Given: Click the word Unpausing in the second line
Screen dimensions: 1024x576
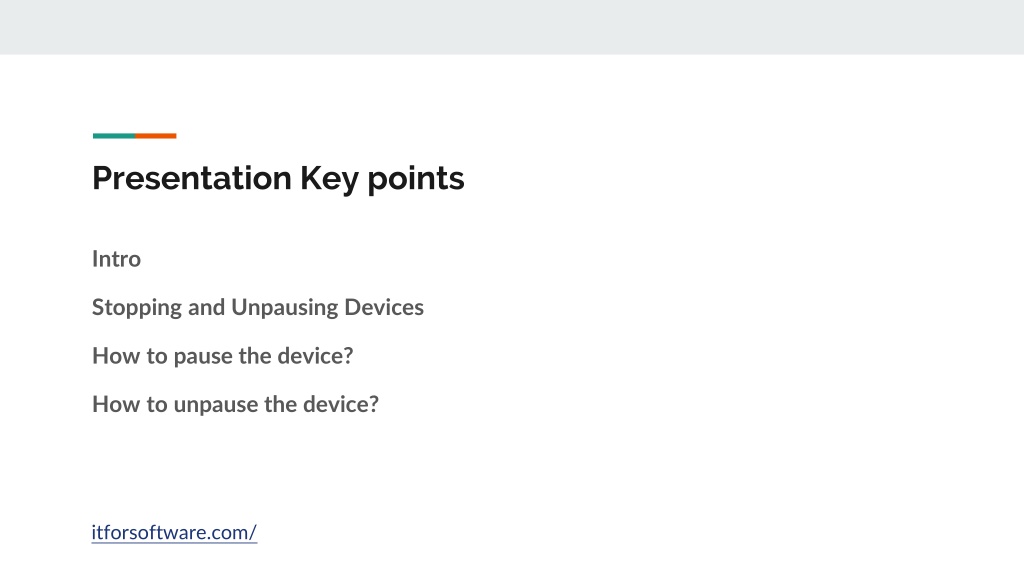Looking at the screenshot, I should pyautogui.click(x=285, y=308).
